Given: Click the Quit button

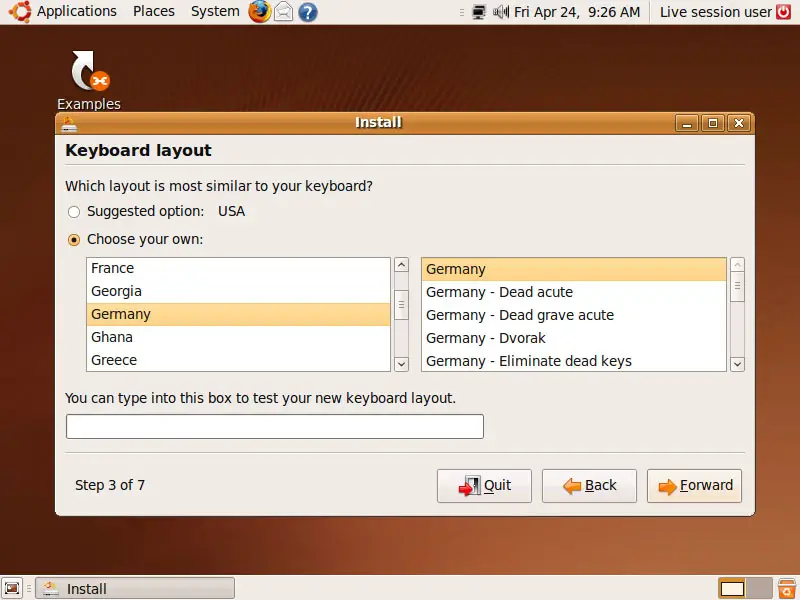Looking at the screenshot, I should (484, 486).
